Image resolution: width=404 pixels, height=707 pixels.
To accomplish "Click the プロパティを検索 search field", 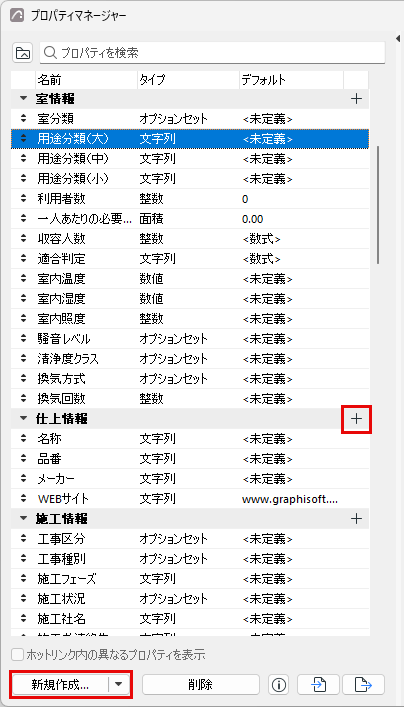I will (x=212, y=53).
